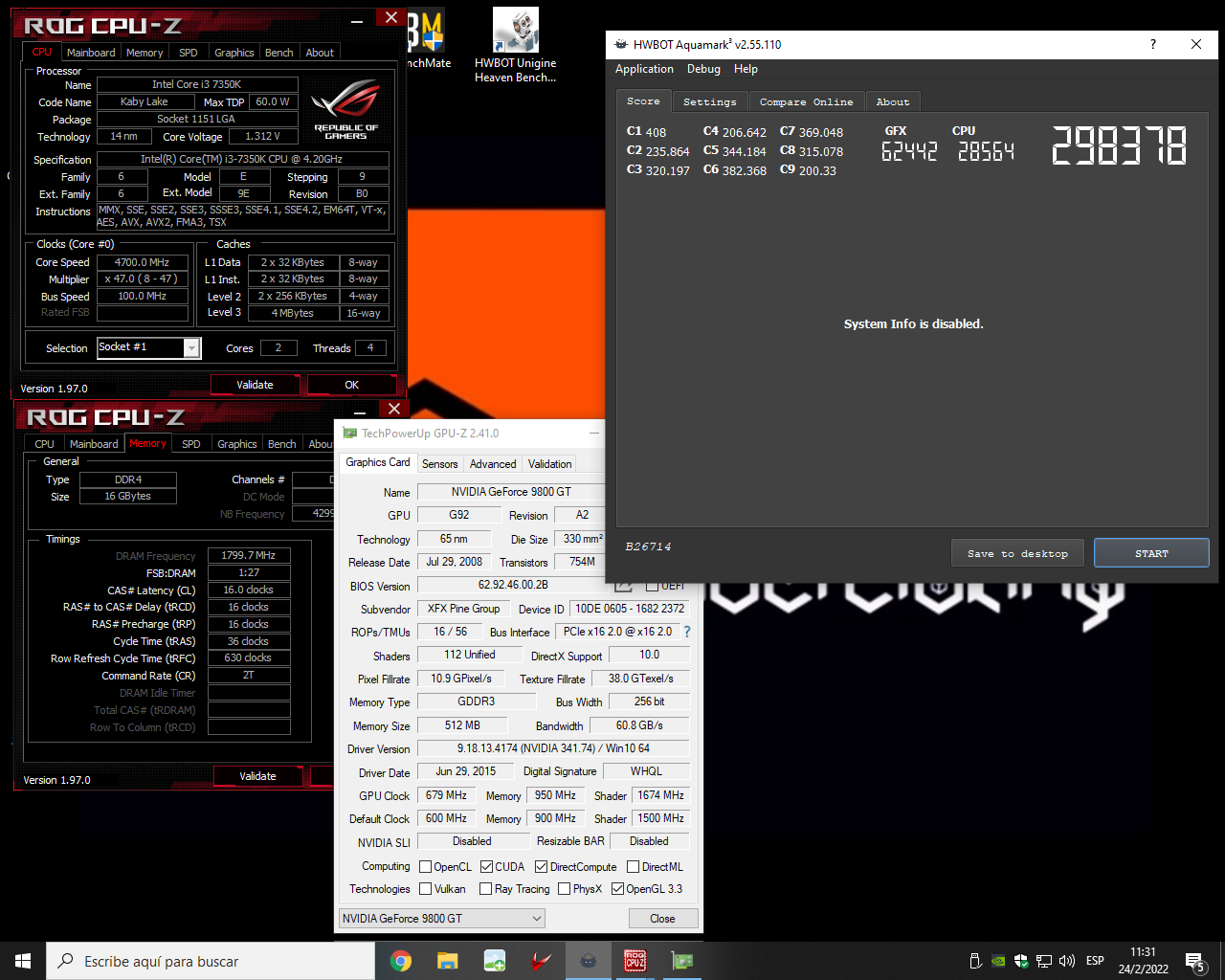Toggle the PhysX checkbox
1225x980 pixels.
(565, 889)
